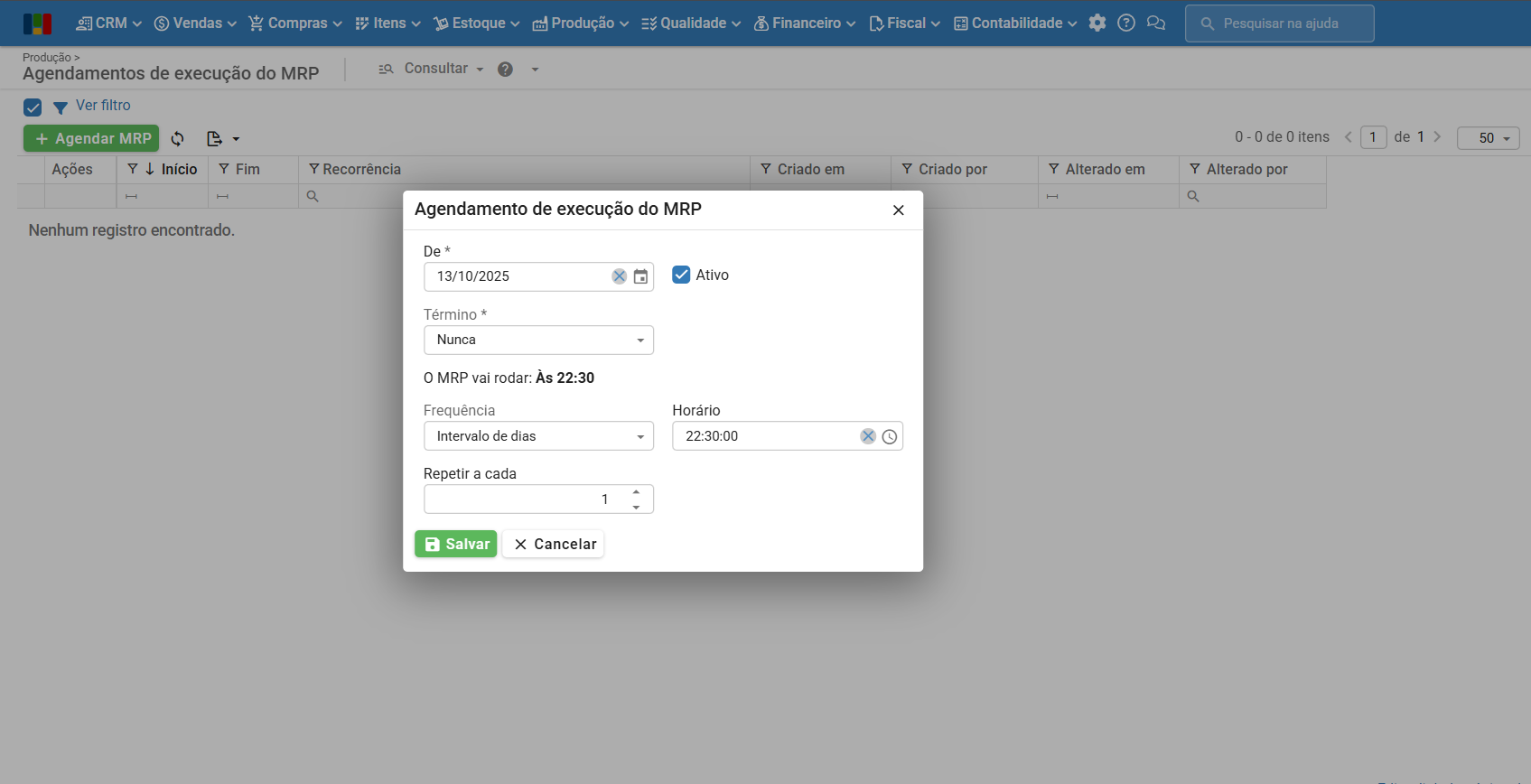Click the filter icon on Criado em column
The image size is (1531, 784).
pyautogui.click(x=766, y=169)
